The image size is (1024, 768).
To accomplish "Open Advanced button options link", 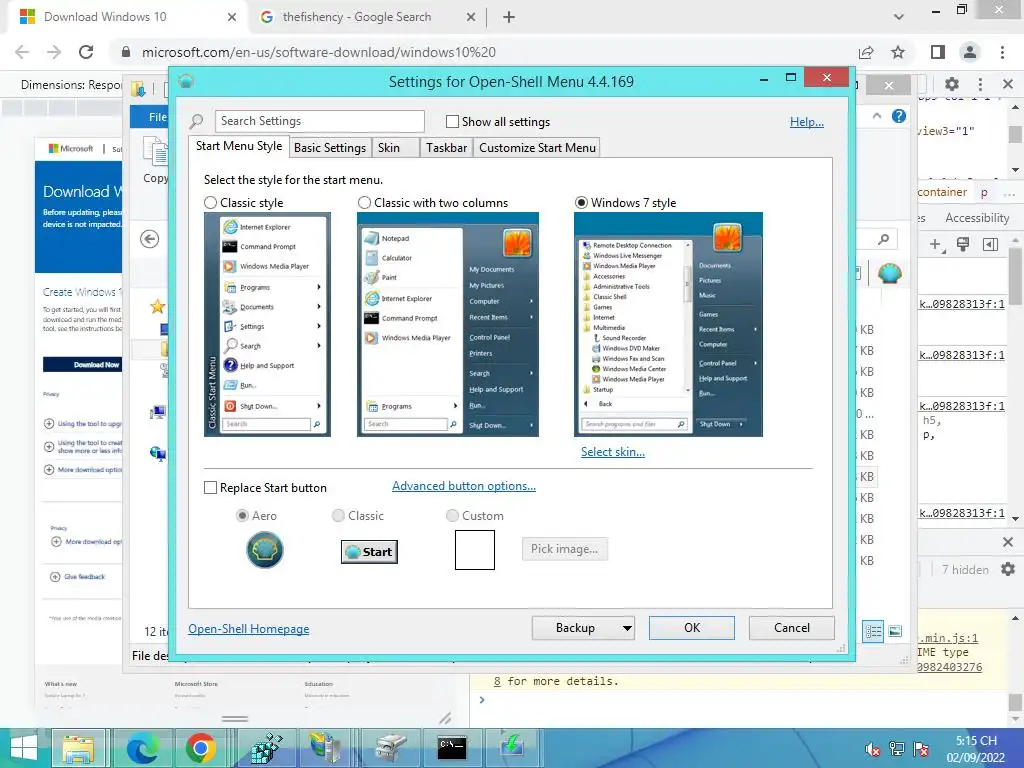I will [464, 486].
